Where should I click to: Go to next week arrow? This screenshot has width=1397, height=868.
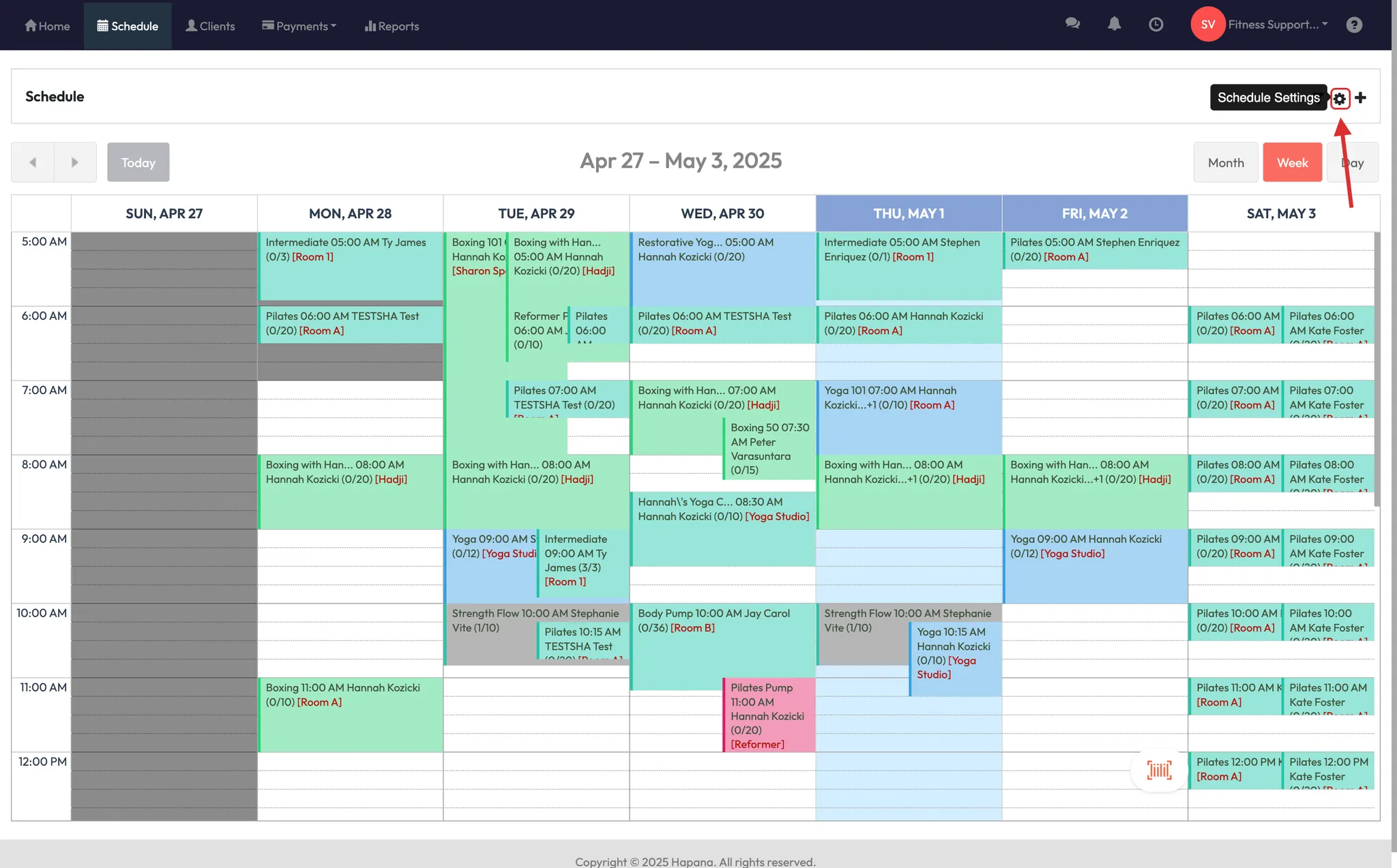coord(75,162)
